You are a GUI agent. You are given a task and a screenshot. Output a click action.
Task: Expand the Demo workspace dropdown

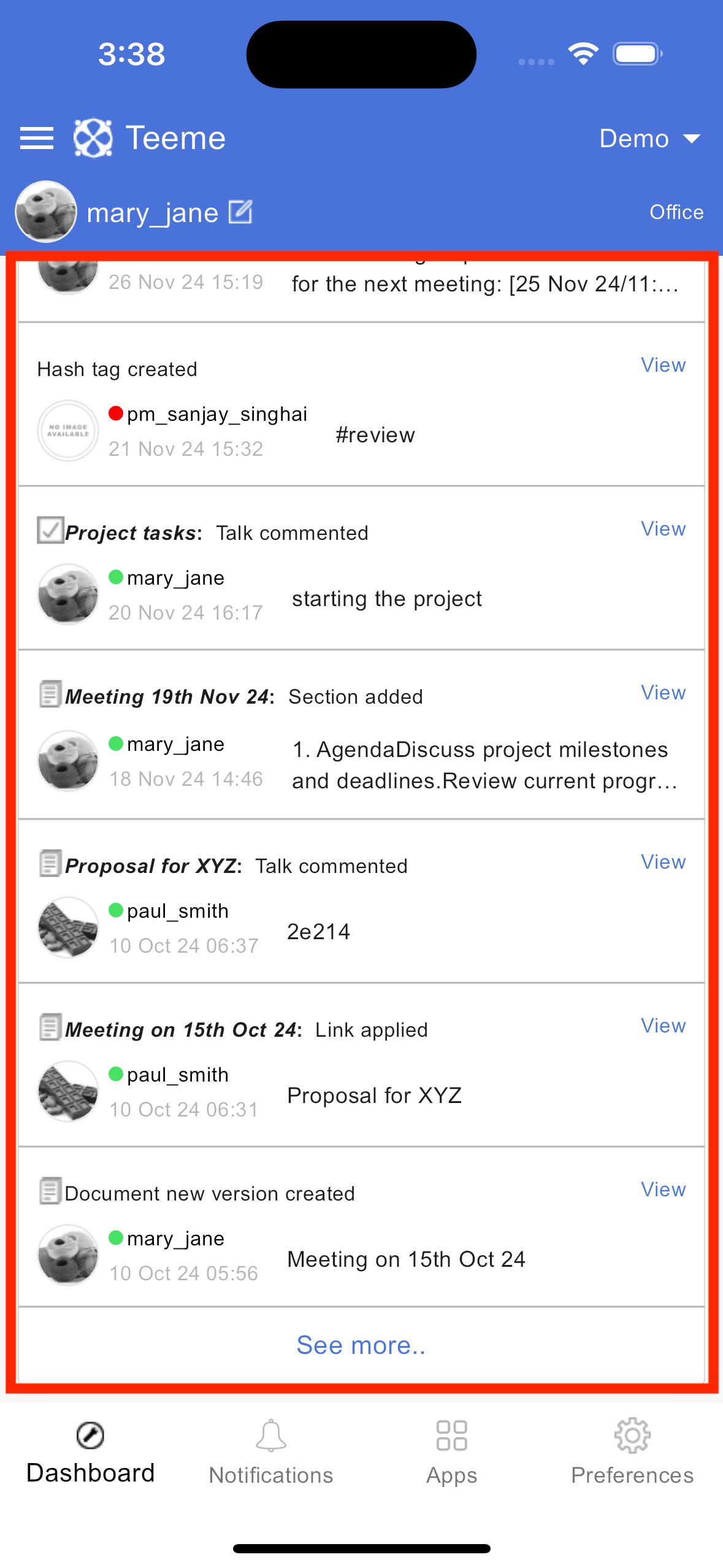[649, 139]
